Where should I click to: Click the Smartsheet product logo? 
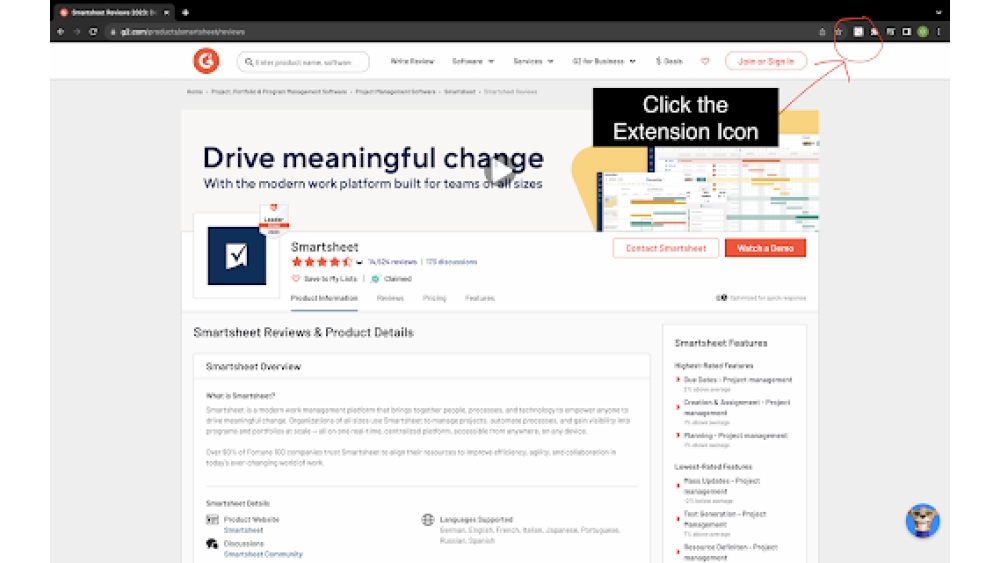pyautogui.click(x=237, y=256)
